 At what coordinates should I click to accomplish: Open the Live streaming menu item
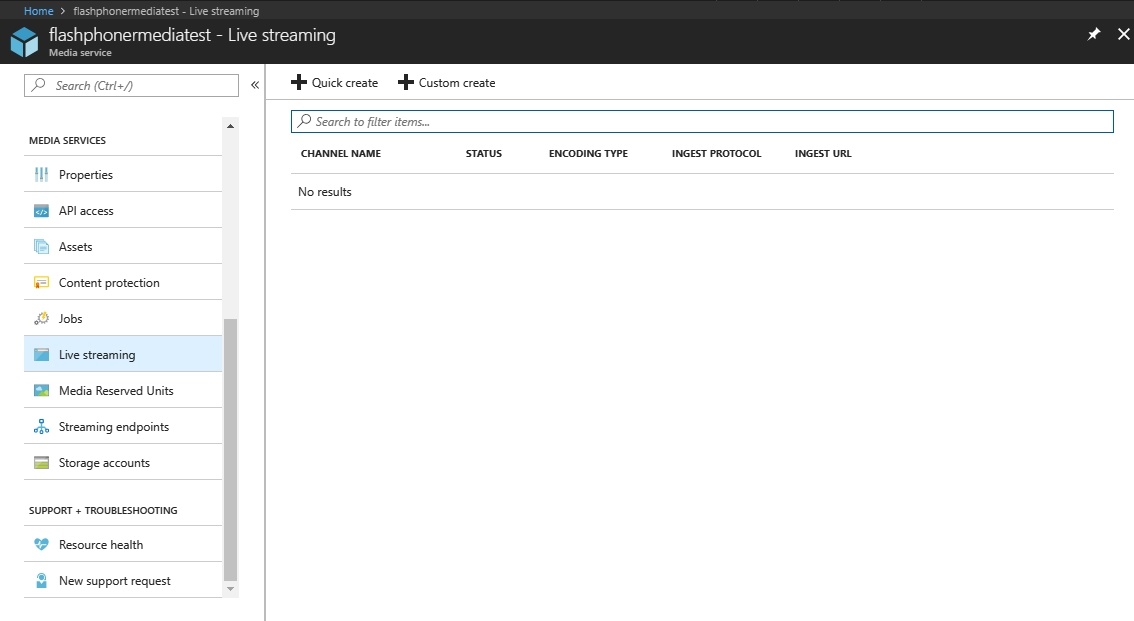tap(97, 355)
